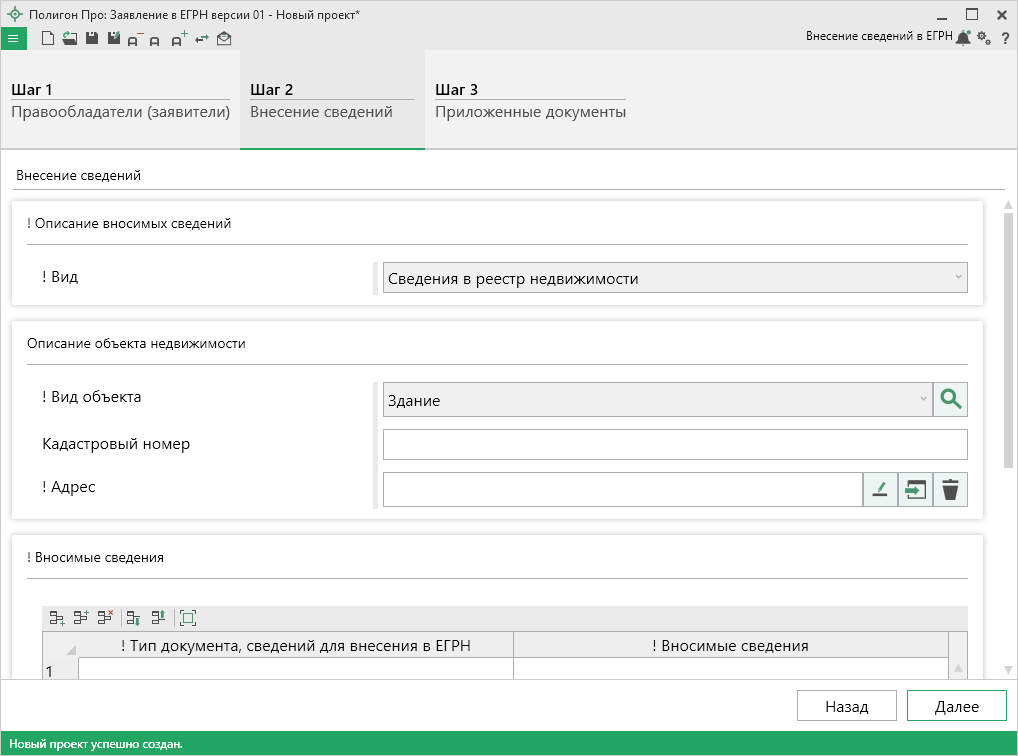Increase font size with the A+ icon
The height and width of the screenshot is (756, 1018).
(179, 39)
